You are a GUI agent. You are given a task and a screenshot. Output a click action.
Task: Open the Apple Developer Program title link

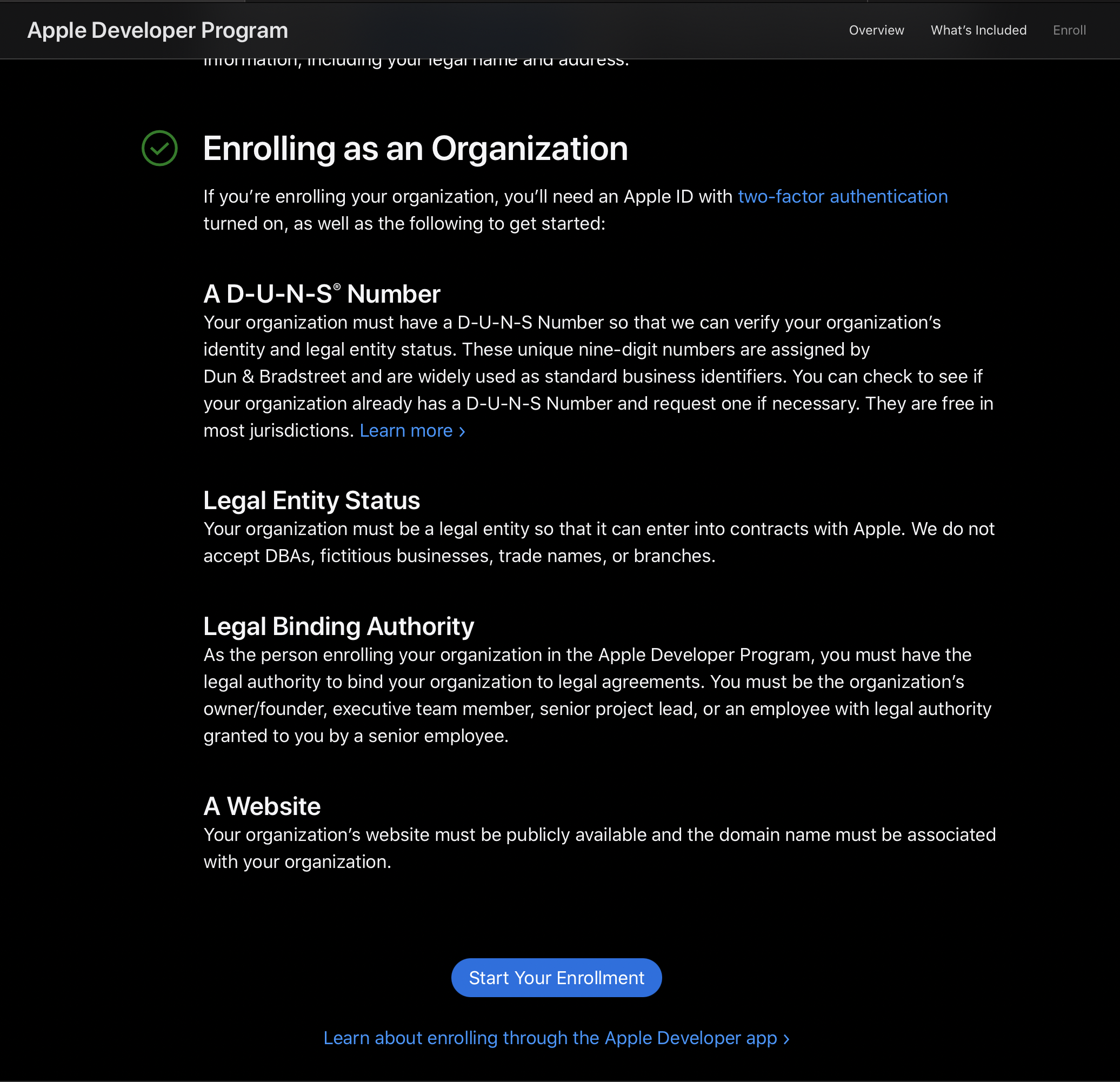click(x=157, y=30)
